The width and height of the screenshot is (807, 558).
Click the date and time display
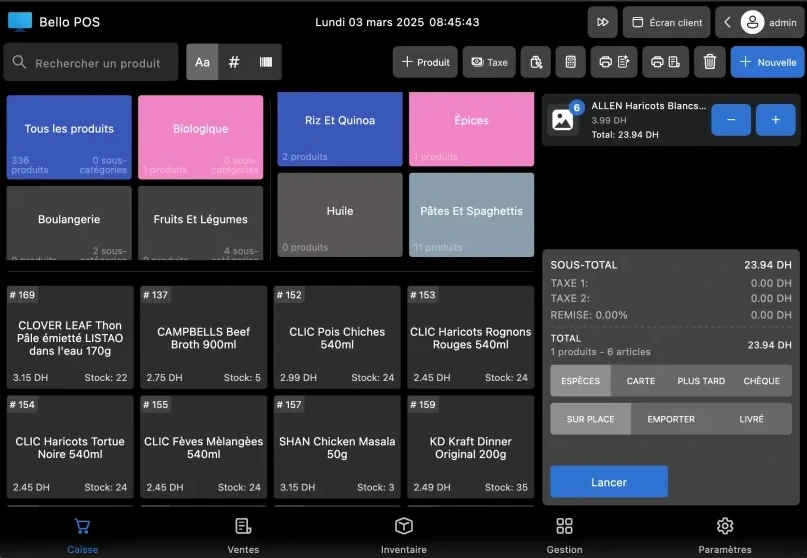[x=397, y=22]
